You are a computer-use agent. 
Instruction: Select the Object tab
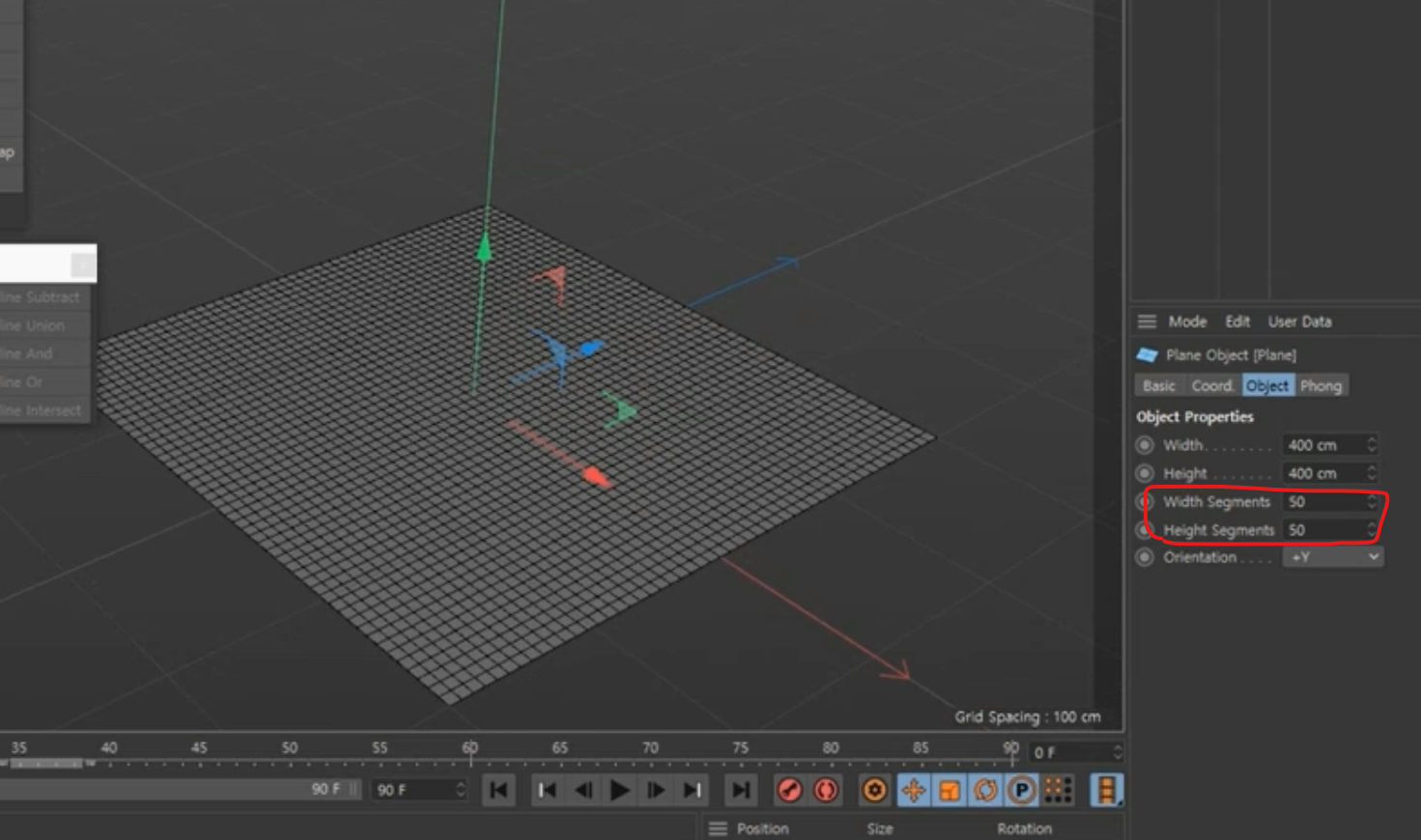(1267, 385)
